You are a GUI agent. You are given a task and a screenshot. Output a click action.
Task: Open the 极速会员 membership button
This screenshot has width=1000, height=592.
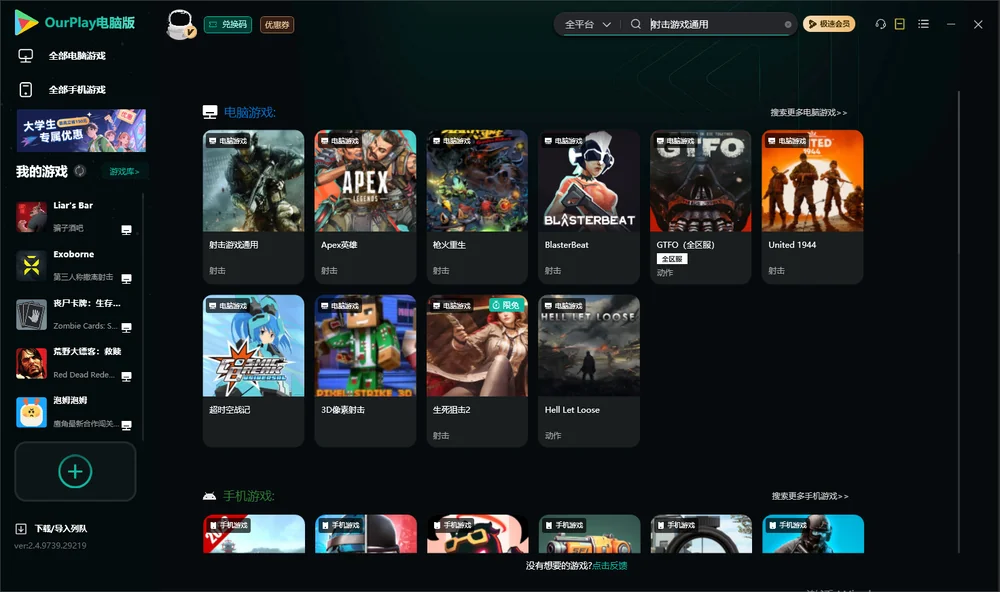pos(829,24)
